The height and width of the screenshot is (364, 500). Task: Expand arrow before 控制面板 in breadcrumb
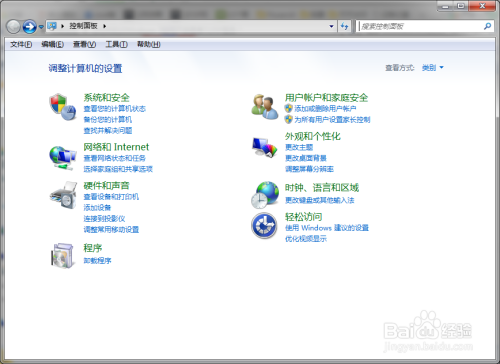(63, 26)
